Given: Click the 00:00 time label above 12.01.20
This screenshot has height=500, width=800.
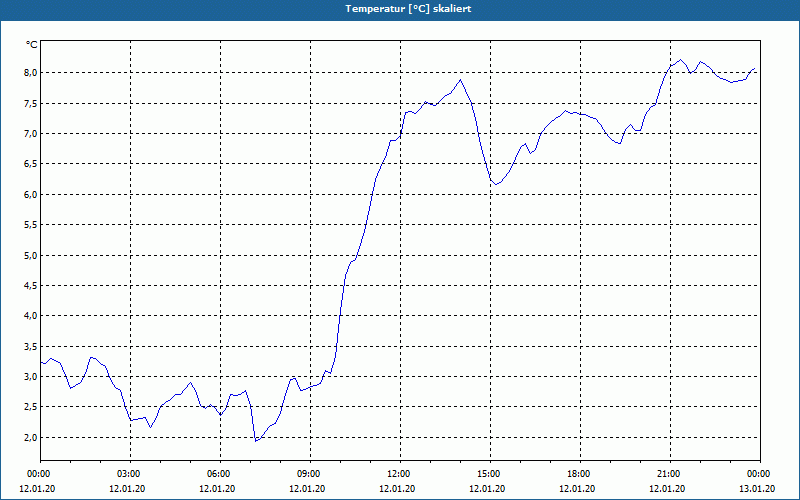Looking at the screenshot, I should [x=38, y=474].
